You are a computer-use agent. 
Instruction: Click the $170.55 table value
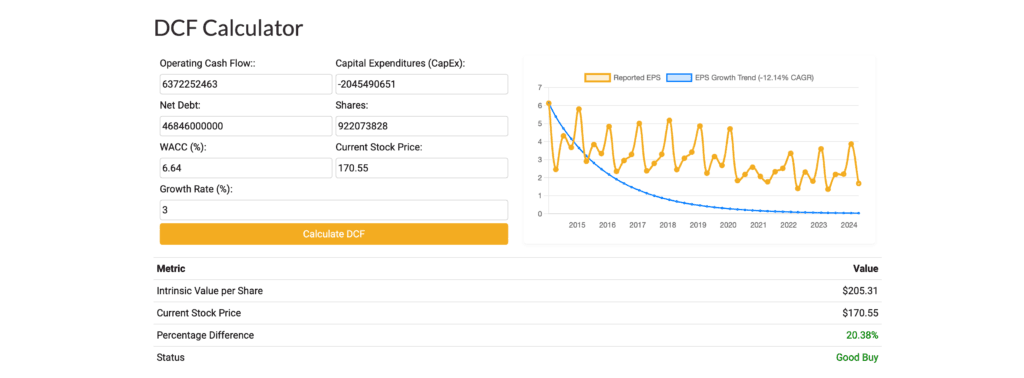[x=860, y=313]
